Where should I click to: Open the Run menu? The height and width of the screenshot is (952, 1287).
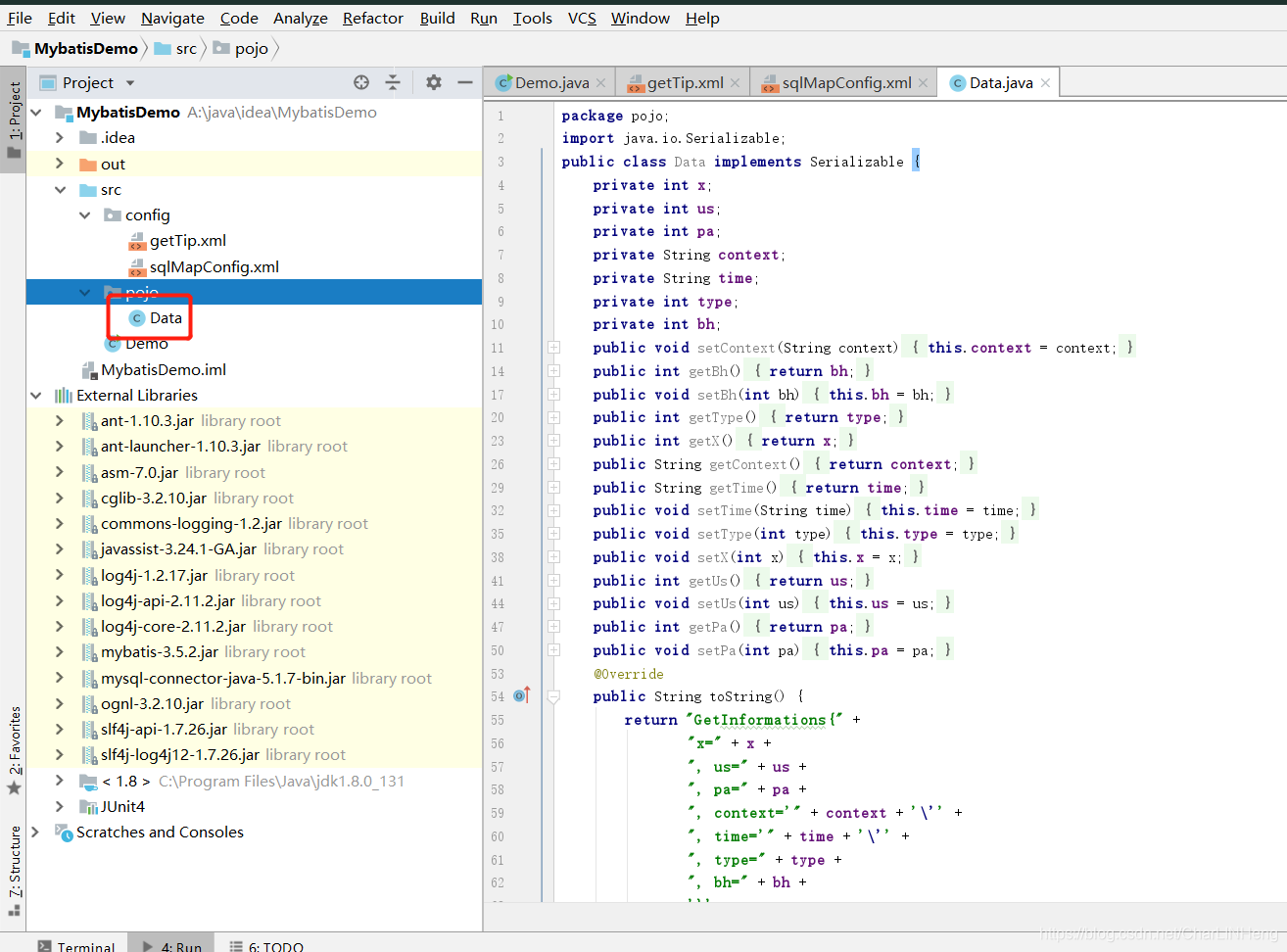pos(484,18)
